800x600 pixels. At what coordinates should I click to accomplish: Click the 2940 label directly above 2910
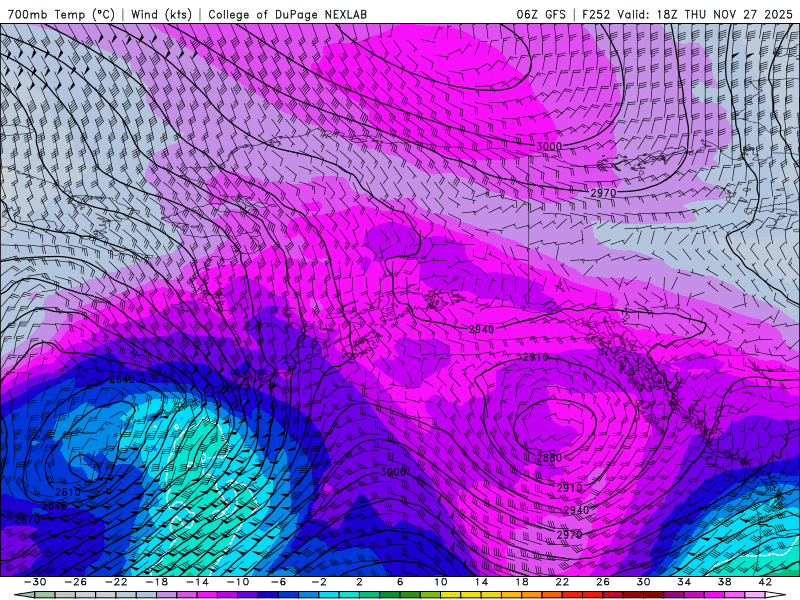[482, 330]
